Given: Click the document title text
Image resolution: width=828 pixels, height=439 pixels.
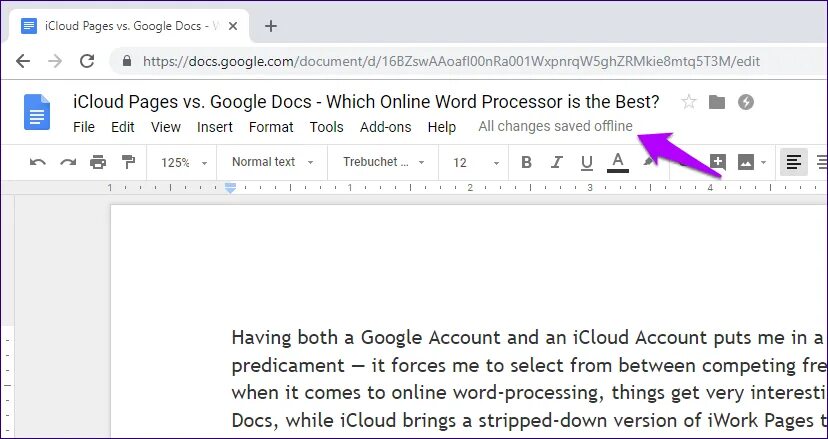Looking at the screenshot, I should point(366,101).
